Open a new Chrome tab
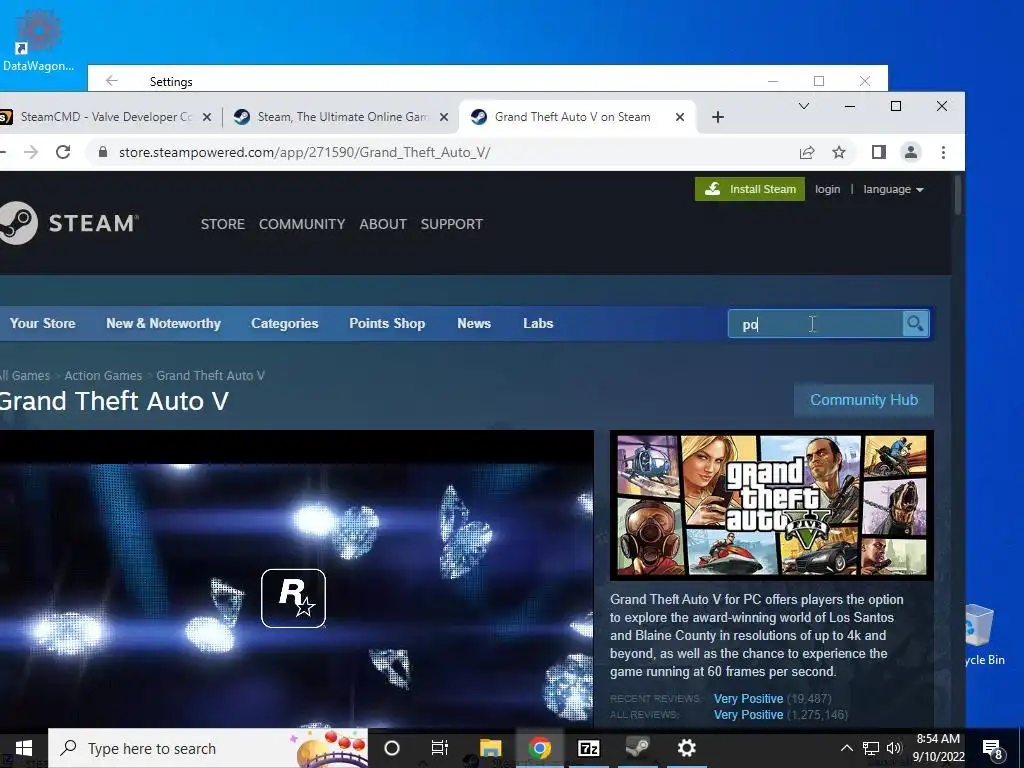The height and width of the screenshot is (768, 1024). click(x=718, y=117)
